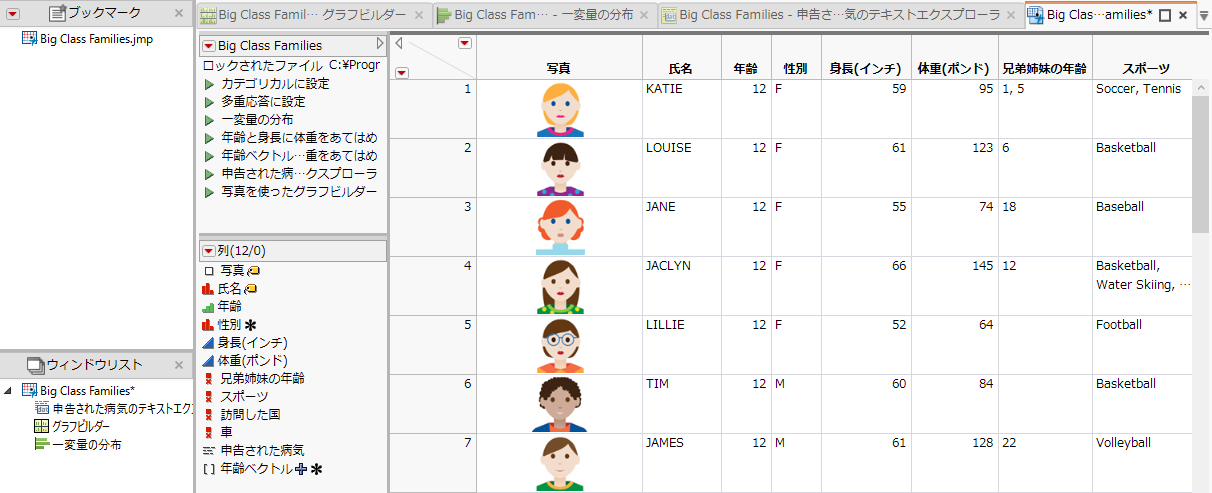
Task: Click the formula plus icon beside 年齢ベクトル
Action: tap(302, 468)
